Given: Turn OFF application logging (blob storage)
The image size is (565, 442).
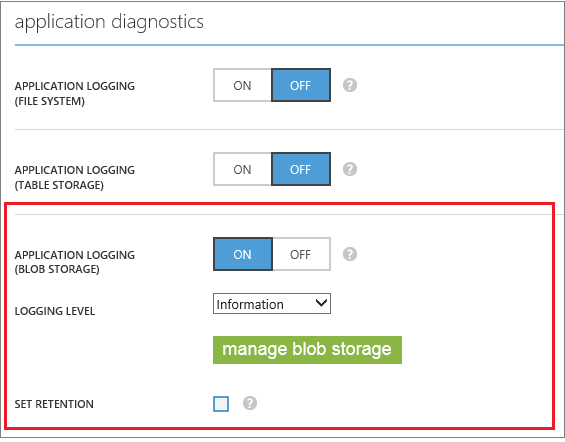Looking at the screenshot, I should (301, 254).
